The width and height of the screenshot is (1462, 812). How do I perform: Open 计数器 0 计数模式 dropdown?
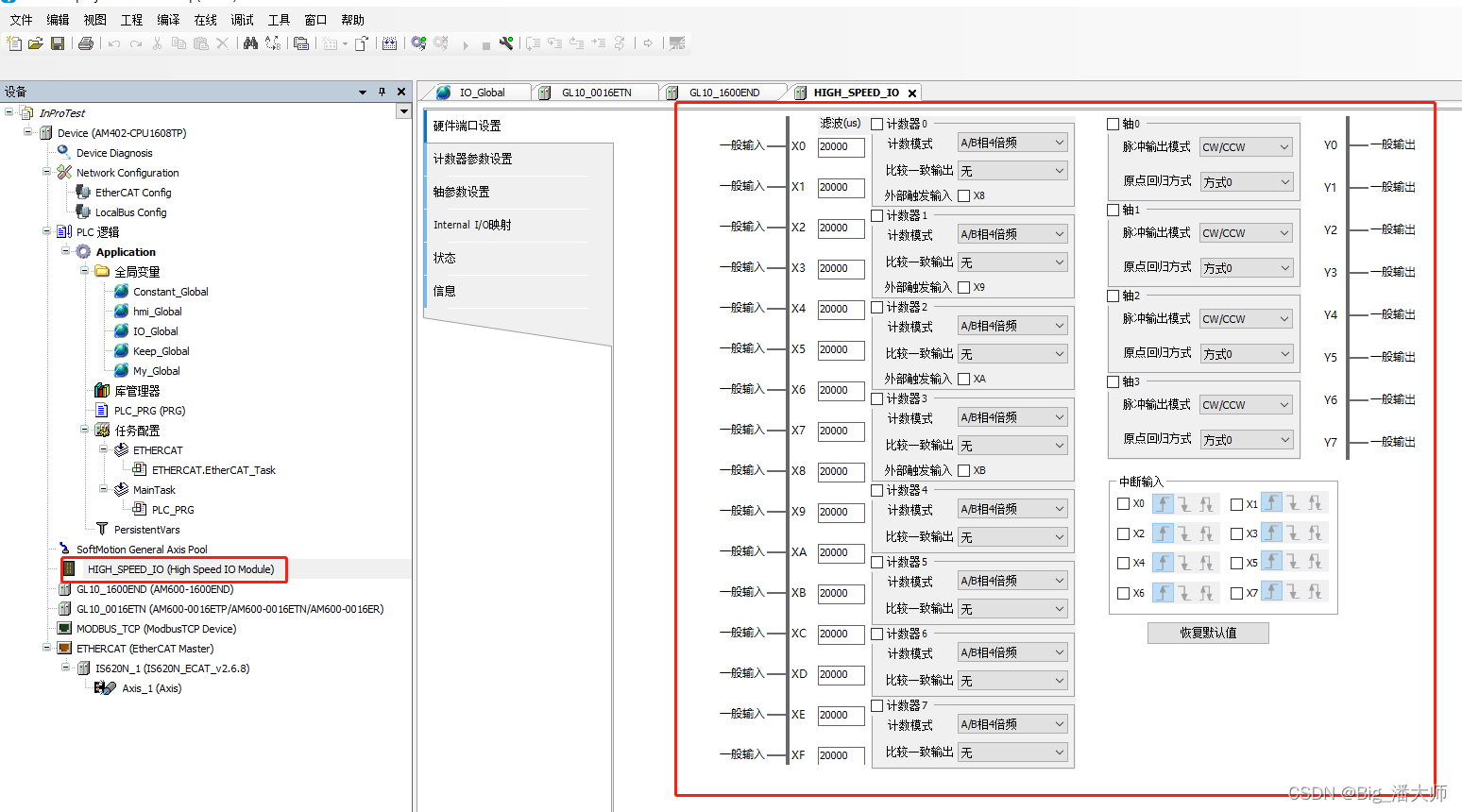(1012, 143)
